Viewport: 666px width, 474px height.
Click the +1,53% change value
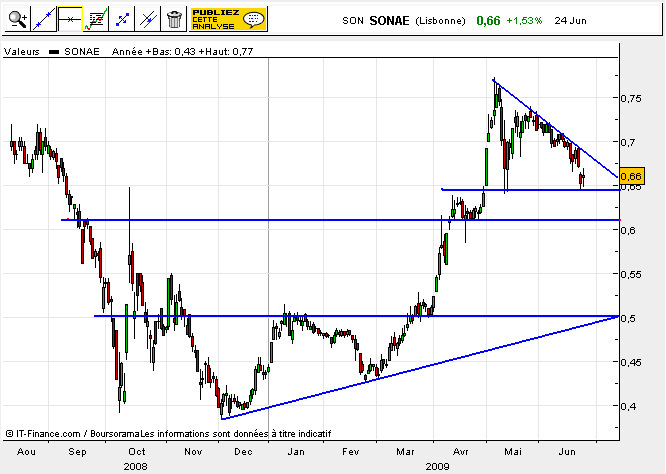point(524,21)
